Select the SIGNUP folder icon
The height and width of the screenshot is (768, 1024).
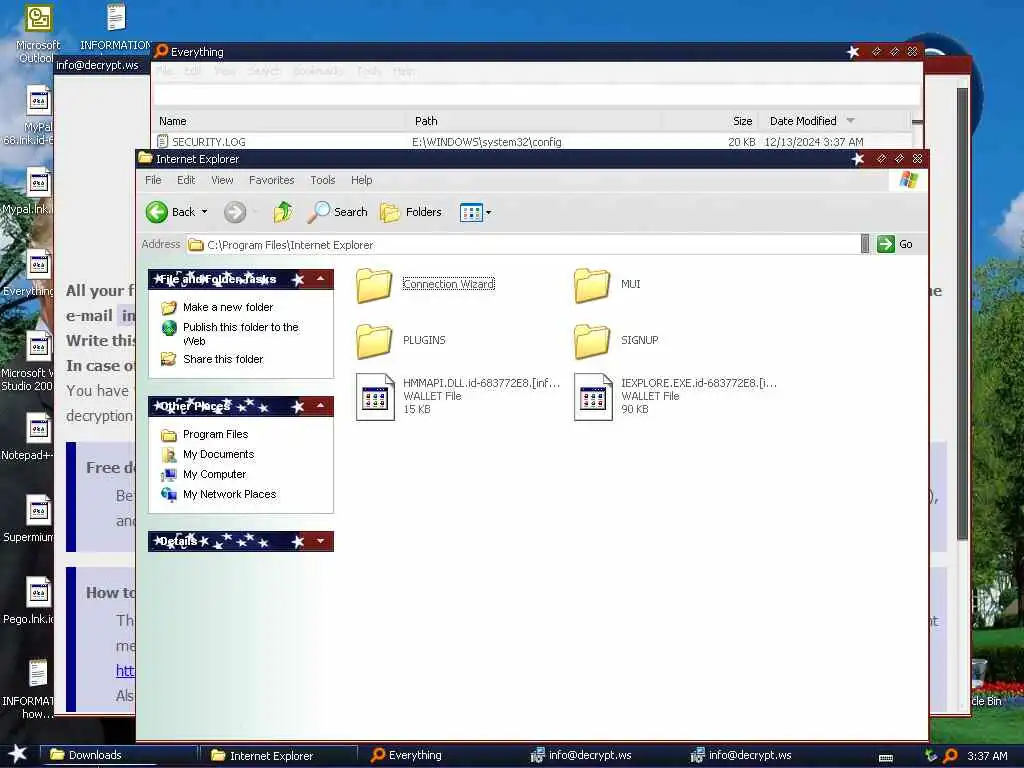592,341
